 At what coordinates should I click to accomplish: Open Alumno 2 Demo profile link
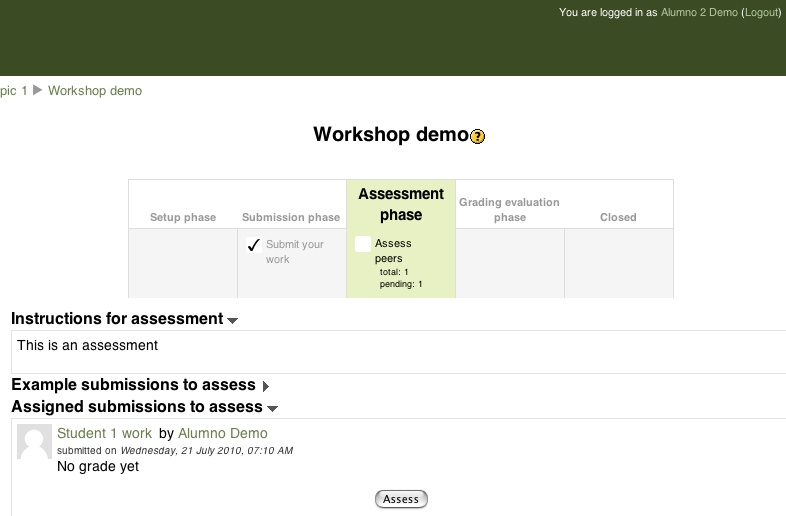pos(699,12)
